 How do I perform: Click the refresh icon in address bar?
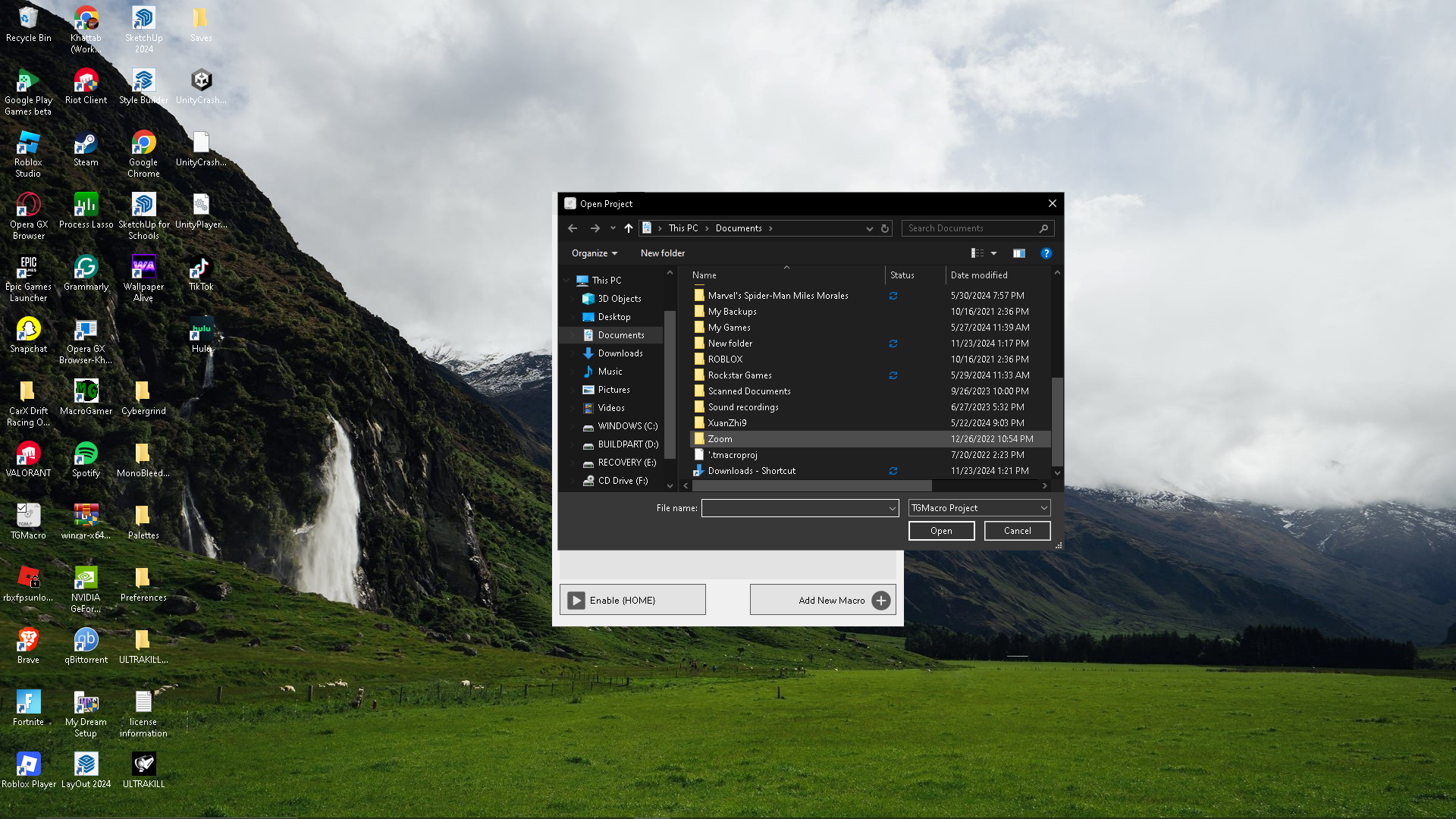pos(884,228)
